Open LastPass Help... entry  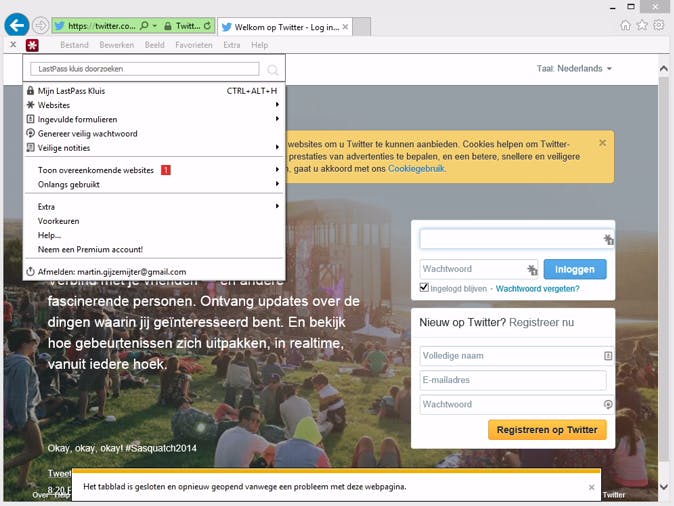(x=154, y=235)
